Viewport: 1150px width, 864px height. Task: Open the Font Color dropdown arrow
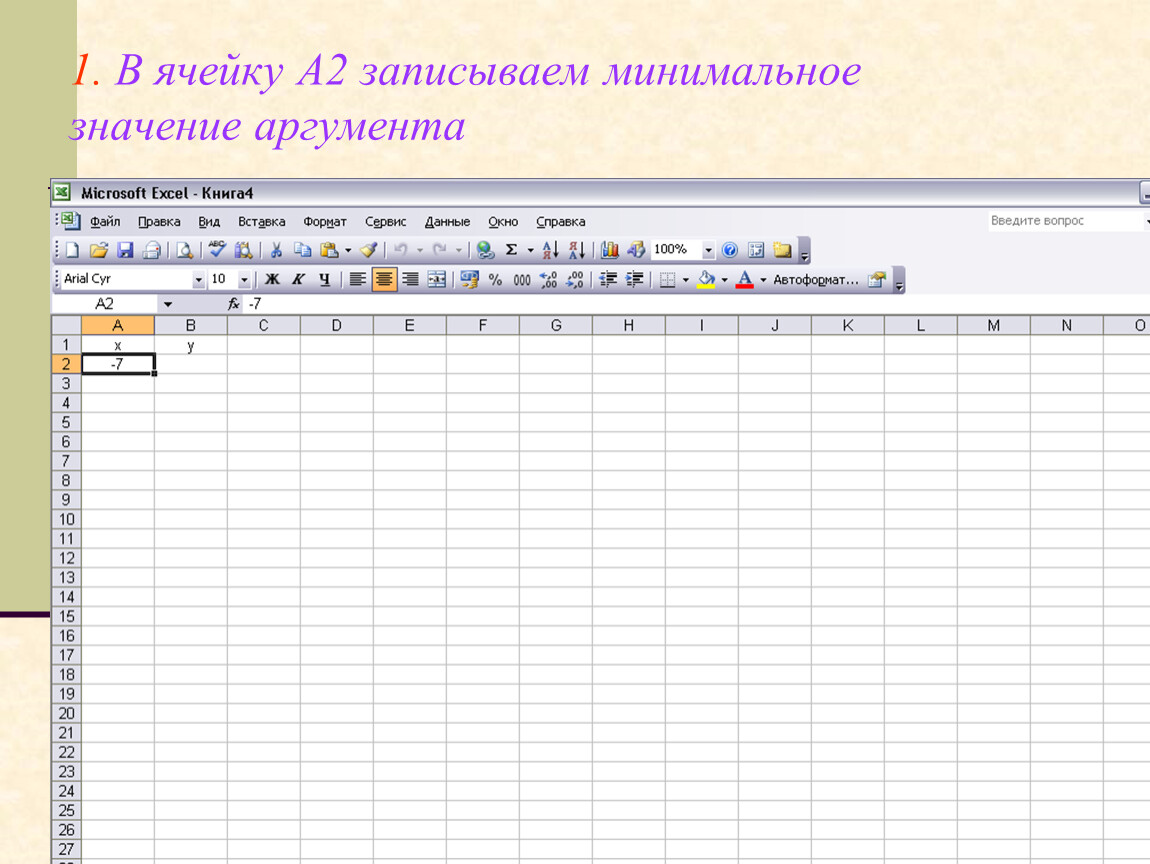763,279
